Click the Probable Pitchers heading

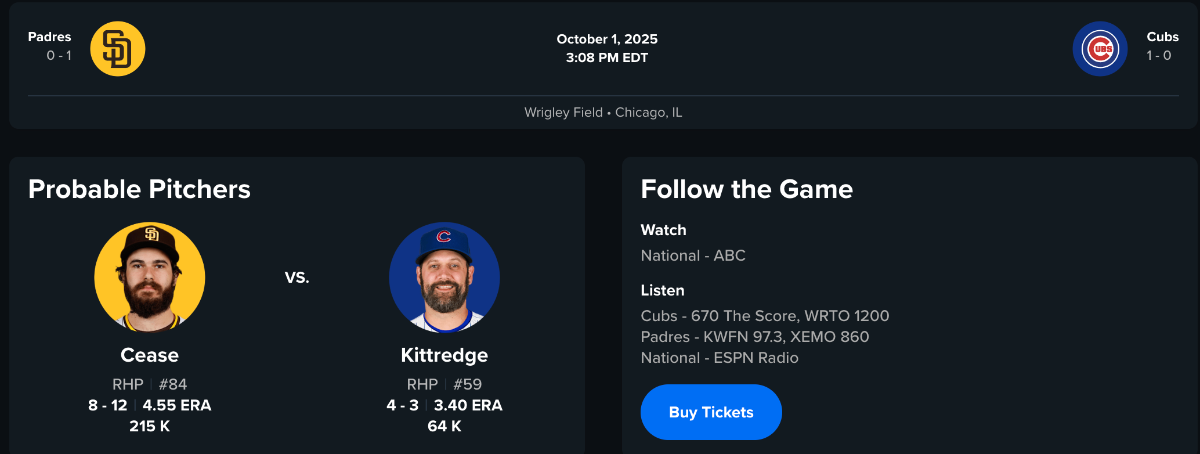[139, 189]
